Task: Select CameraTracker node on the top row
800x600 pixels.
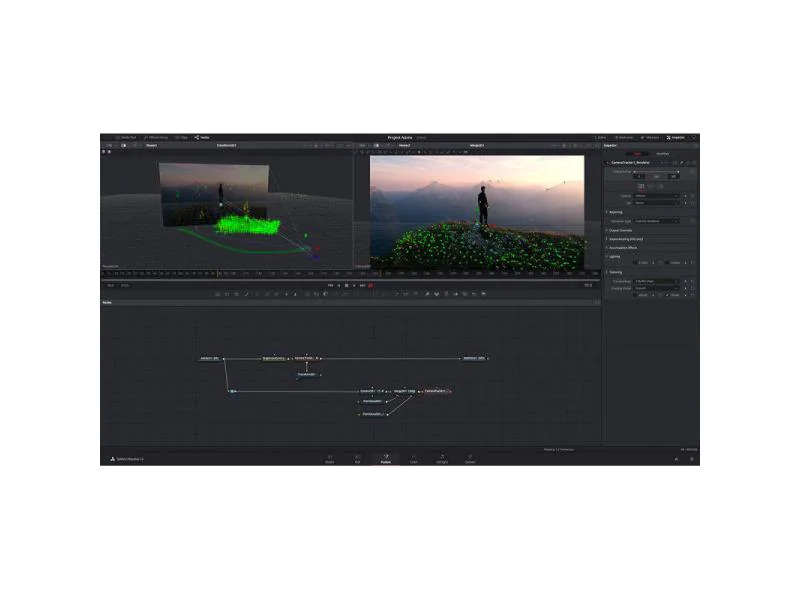Action: click(x=307, y=358)
